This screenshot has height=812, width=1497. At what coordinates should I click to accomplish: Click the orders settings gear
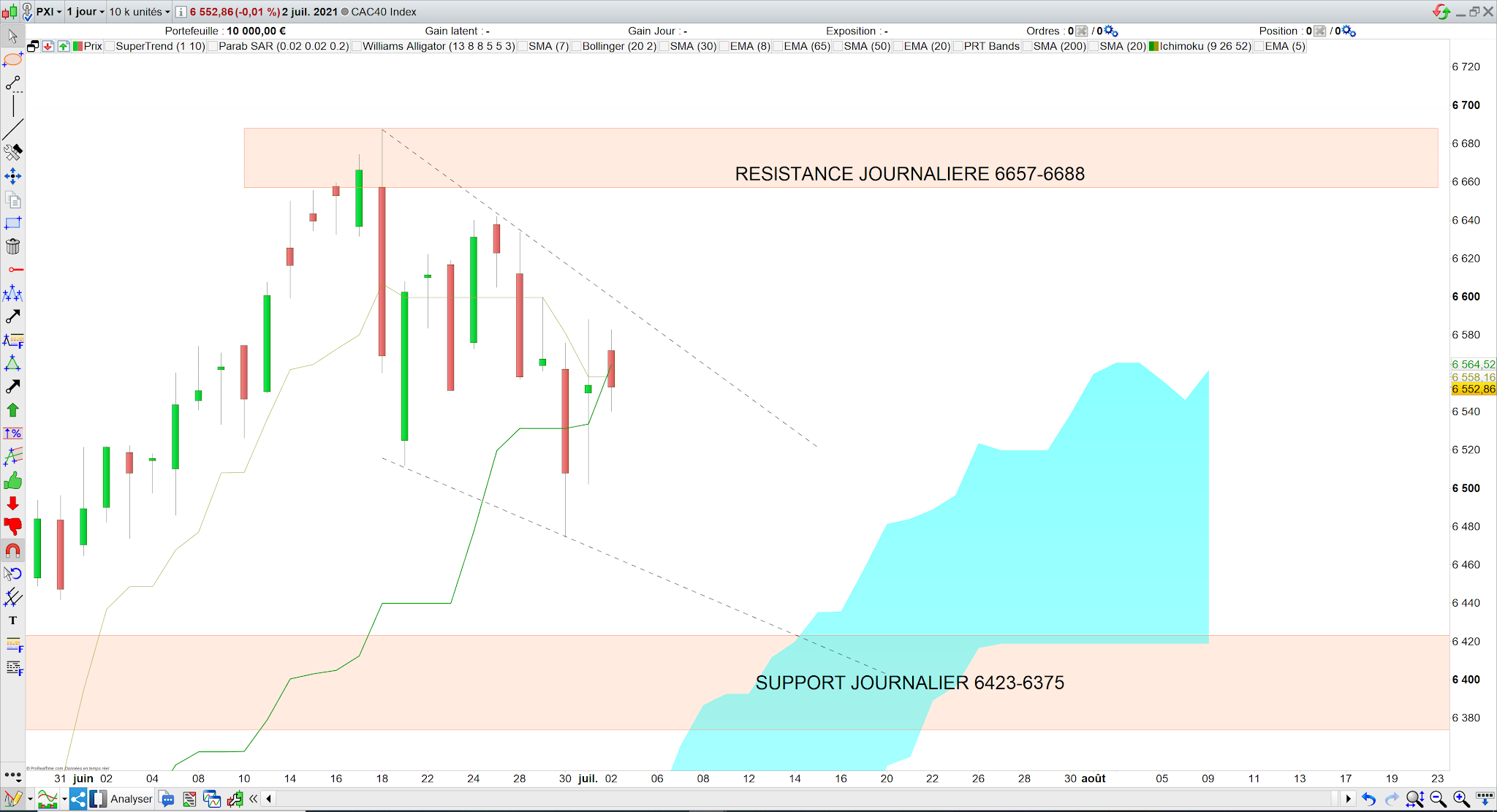1111,31
